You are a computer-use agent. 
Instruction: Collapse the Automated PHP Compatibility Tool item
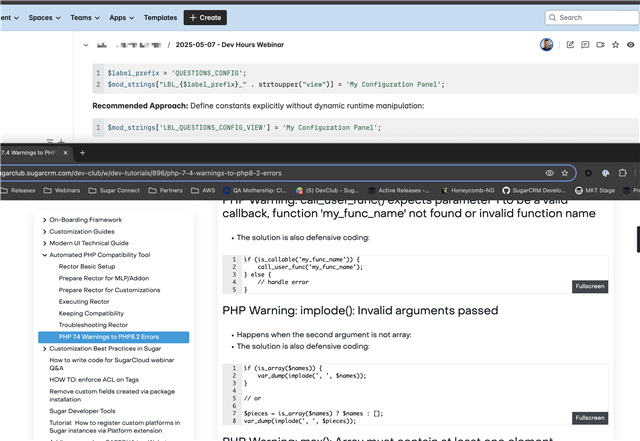(44, 255)
